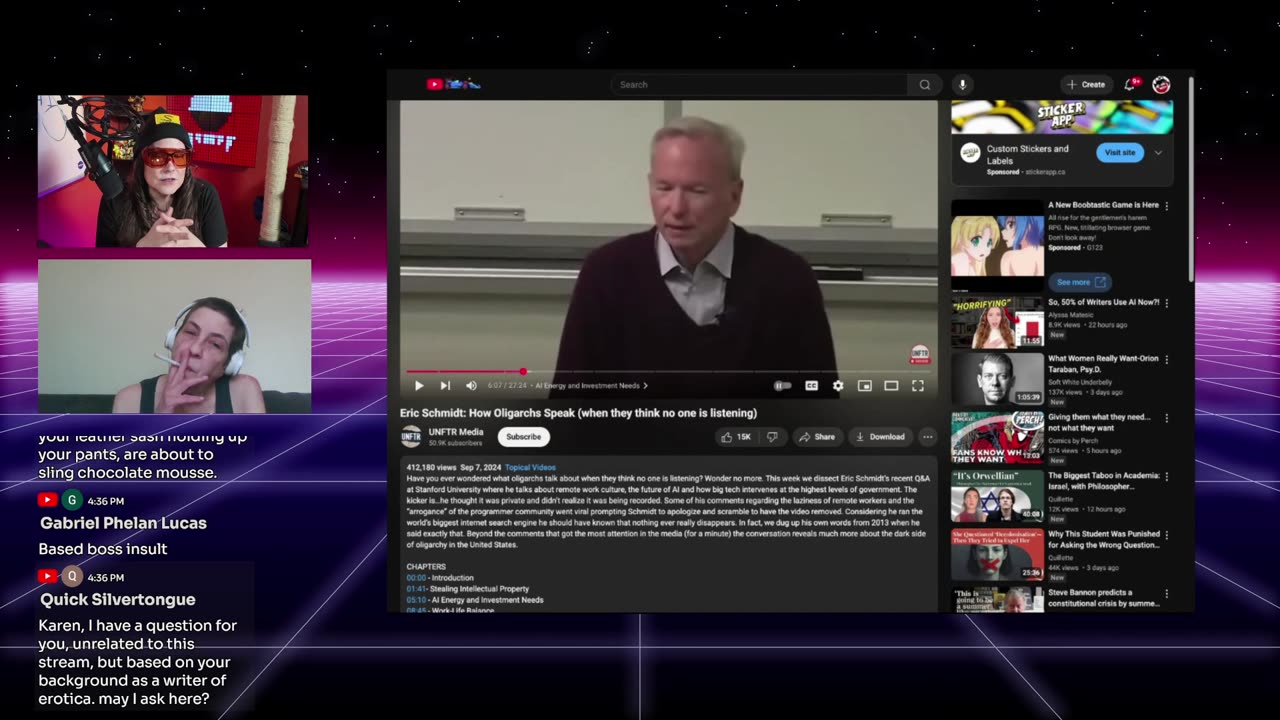The height and width of the screenshot is (720, 1280).
Task: Open 'Why This Student Was Punished' thumbnail
Action: click(x=997, y=554)
